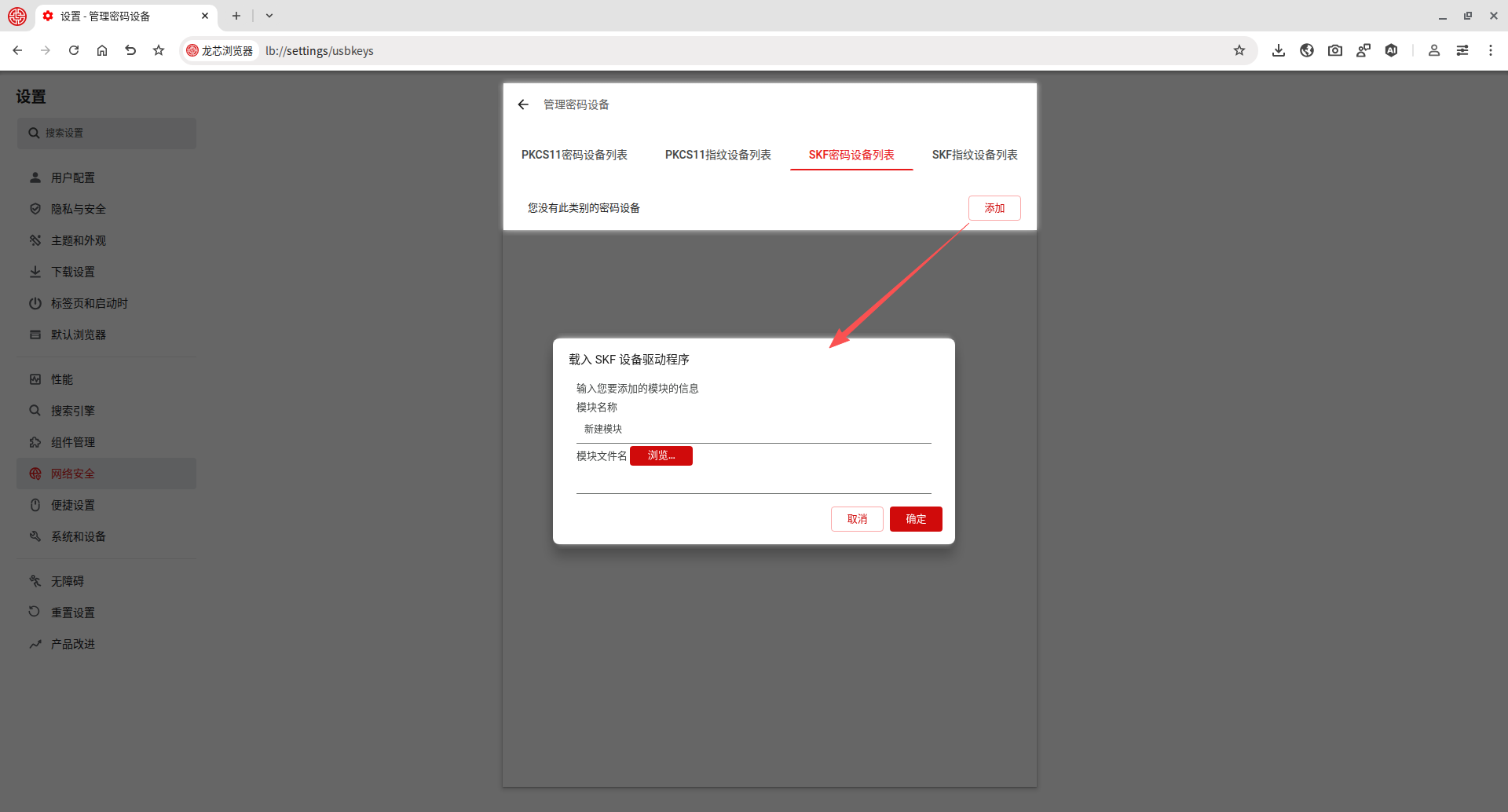Open the user profile icon
The image size is (1508, 812).
[x=1433, y=50]
